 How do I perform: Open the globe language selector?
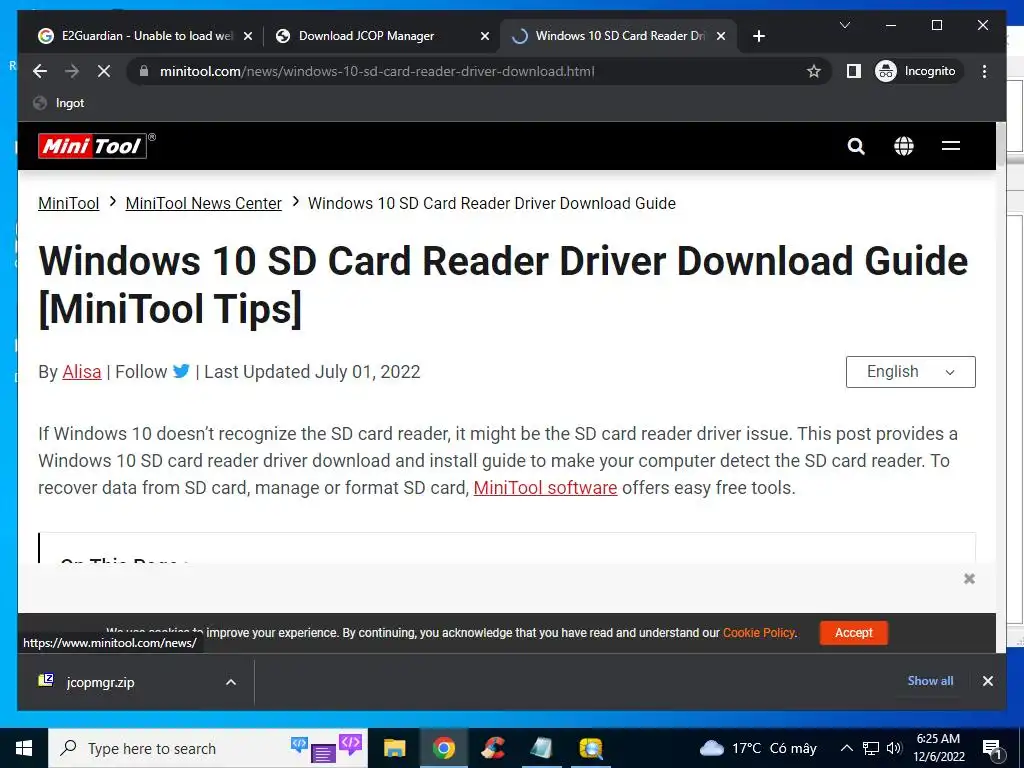[904, 146]
